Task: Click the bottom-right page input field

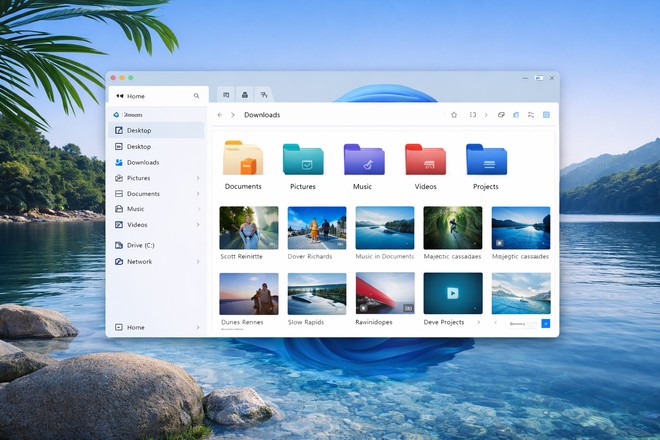Action: (x=522, y=323)
